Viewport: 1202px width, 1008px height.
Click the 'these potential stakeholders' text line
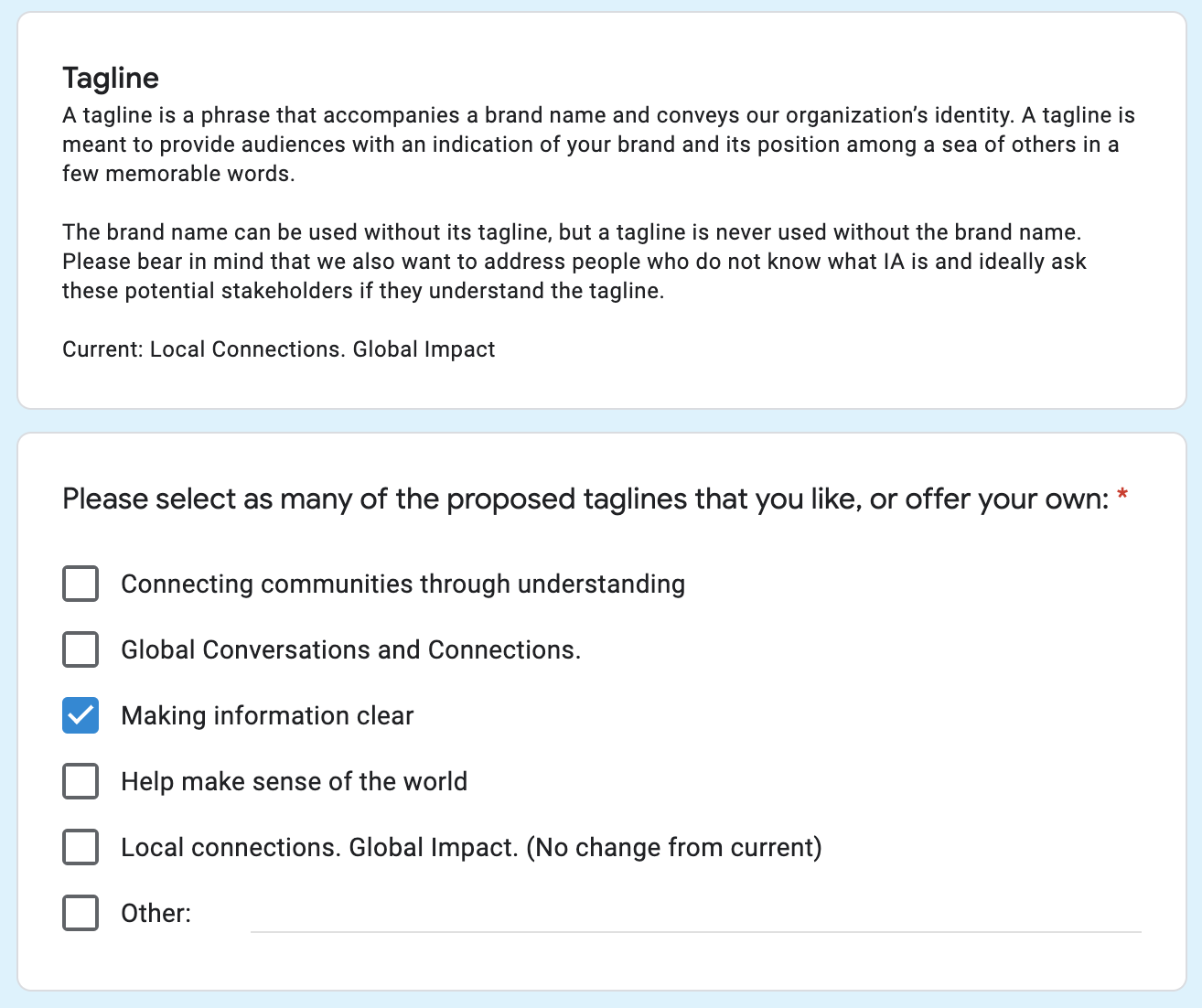pos(363,291)
